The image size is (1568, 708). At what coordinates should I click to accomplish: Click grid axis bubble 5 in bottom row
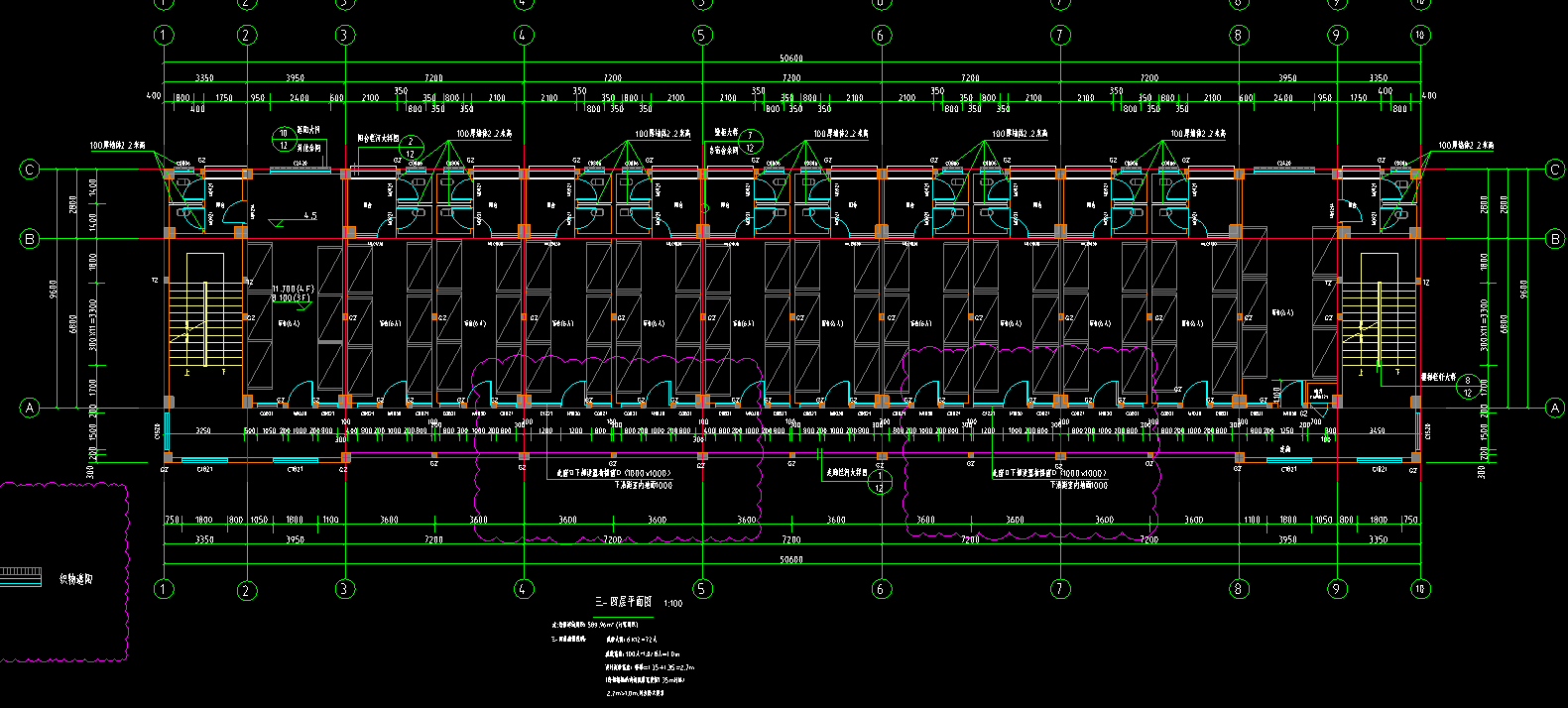702,589
